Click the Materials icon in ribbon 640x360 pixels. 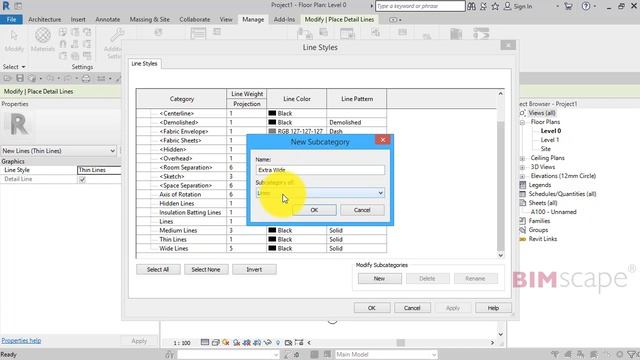[x=42, y=36]
